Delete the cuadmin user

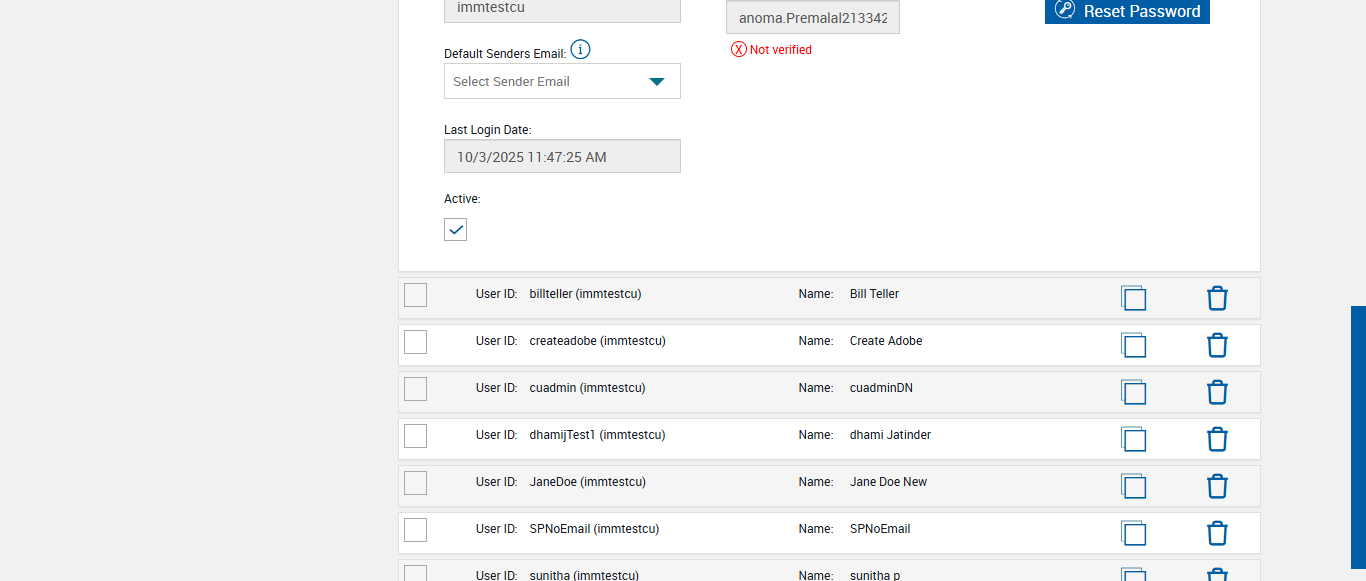(1217, 392)
